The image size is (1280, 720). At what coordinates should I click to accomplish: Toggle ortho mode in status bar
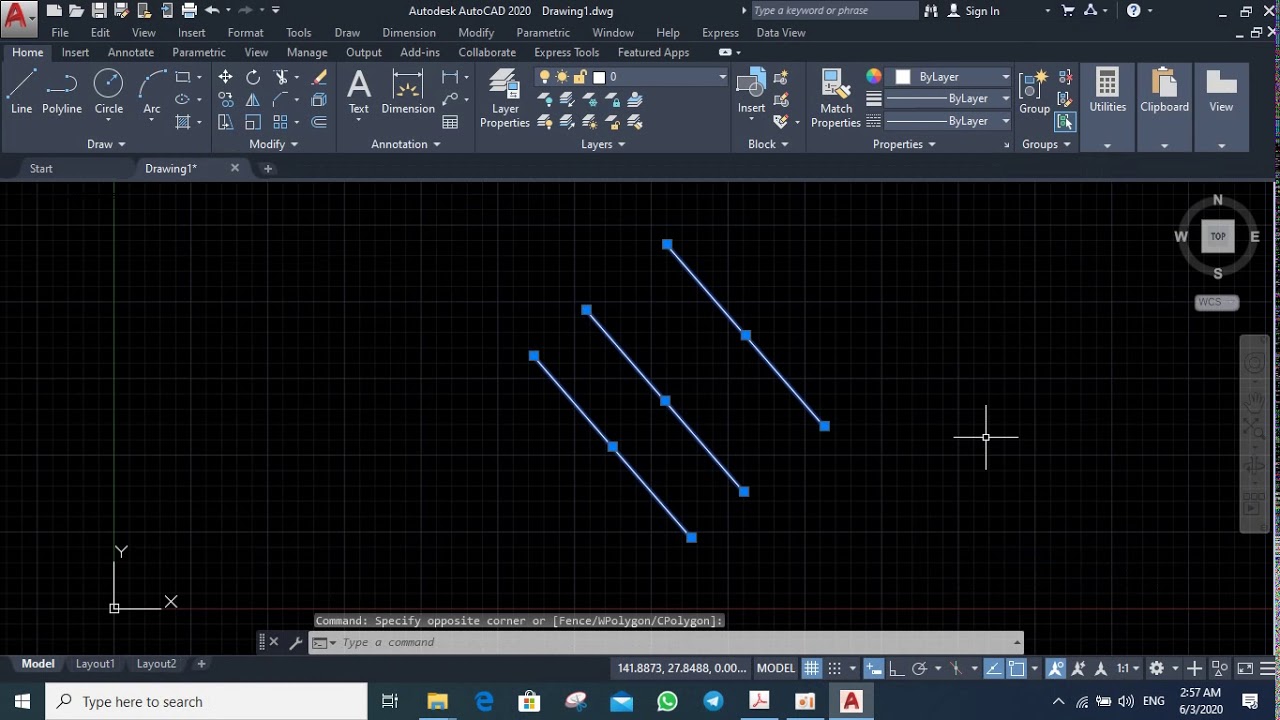(897, 668)
